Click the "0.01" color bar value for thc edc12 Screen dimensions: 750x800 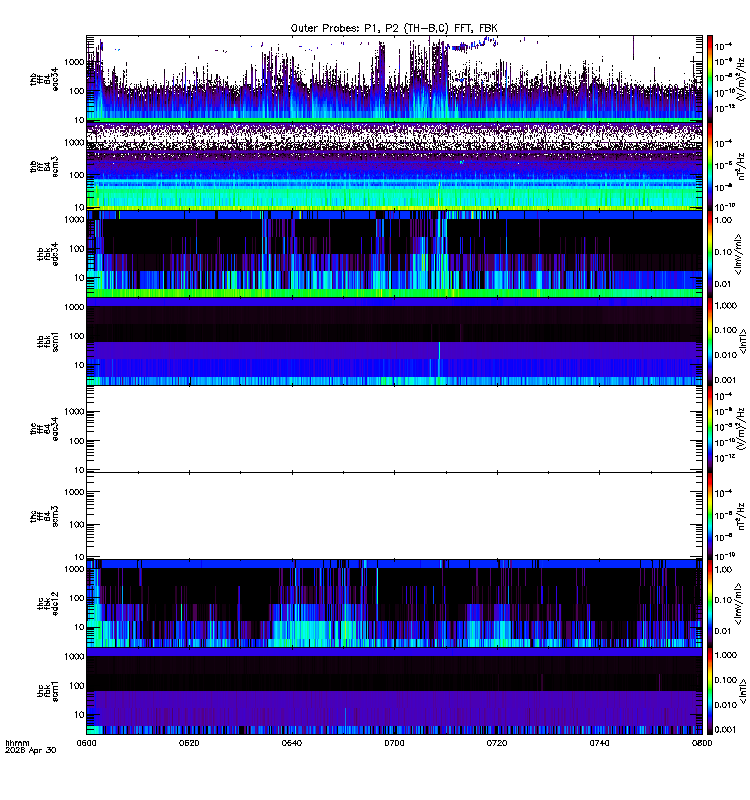coord(723,631)
